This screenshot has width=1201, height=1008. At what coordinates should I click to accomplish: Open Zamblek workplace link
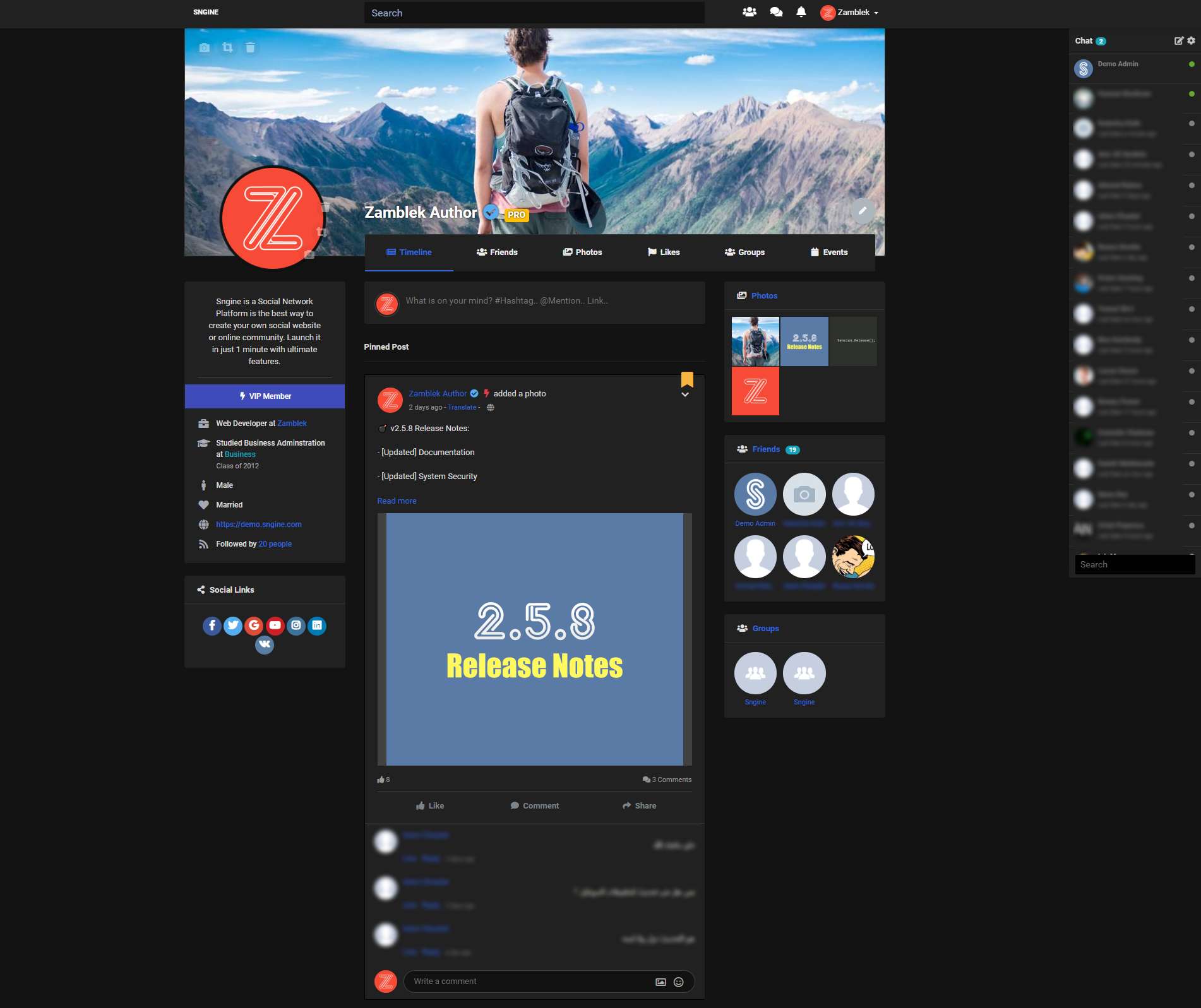(x=292, y=424)
